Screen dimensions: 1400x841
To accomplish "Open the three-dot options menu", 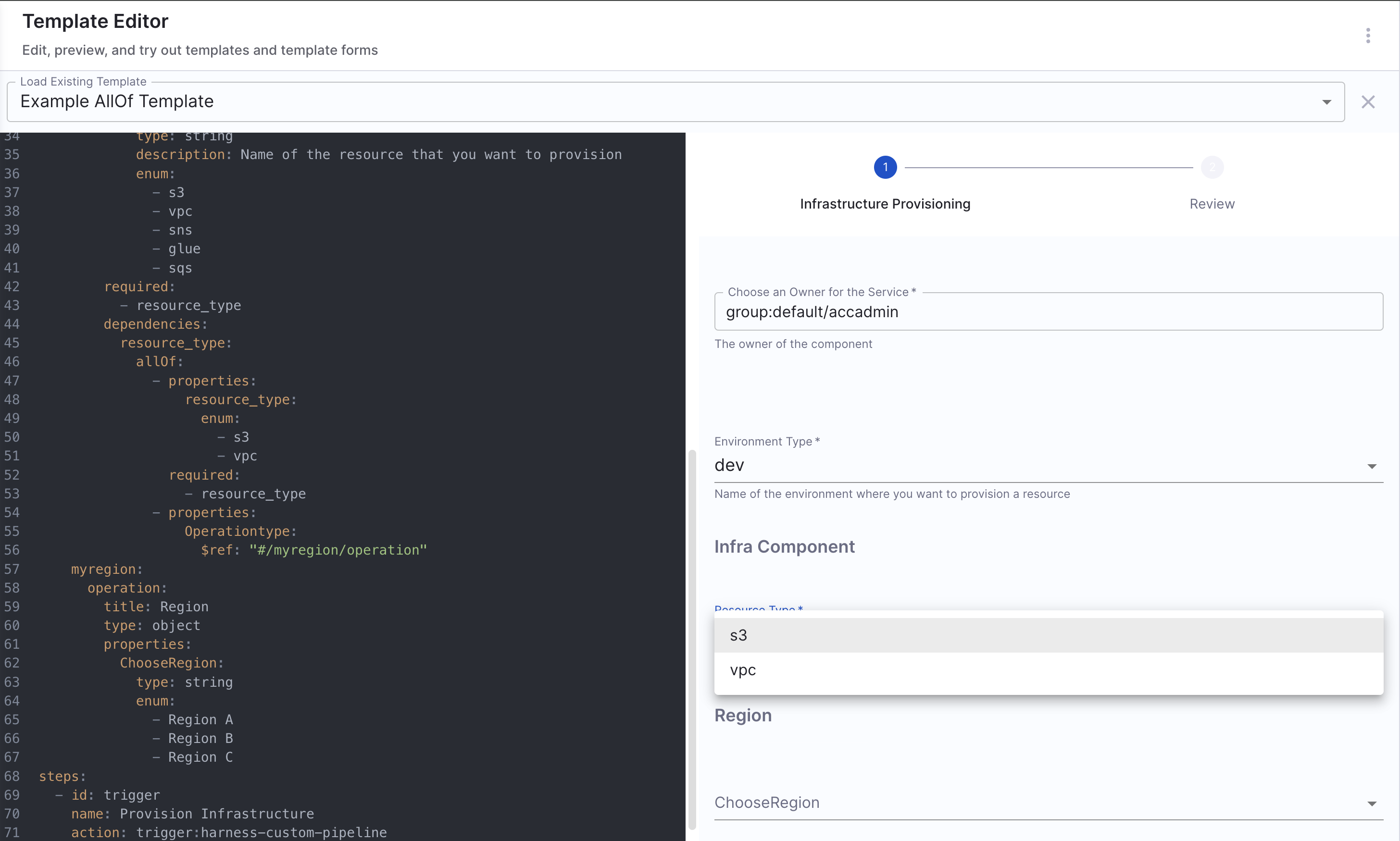I will [1368, 36].
